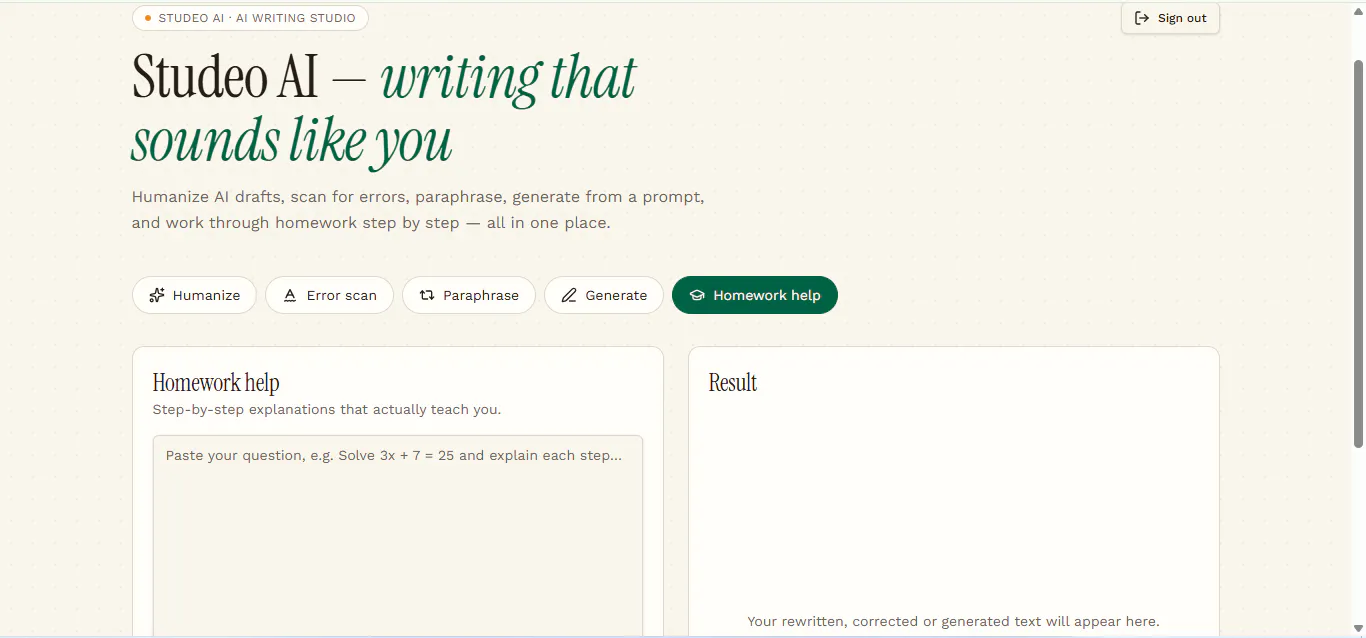Click the scrollbar down arrow

click(x=1358, y=629)
